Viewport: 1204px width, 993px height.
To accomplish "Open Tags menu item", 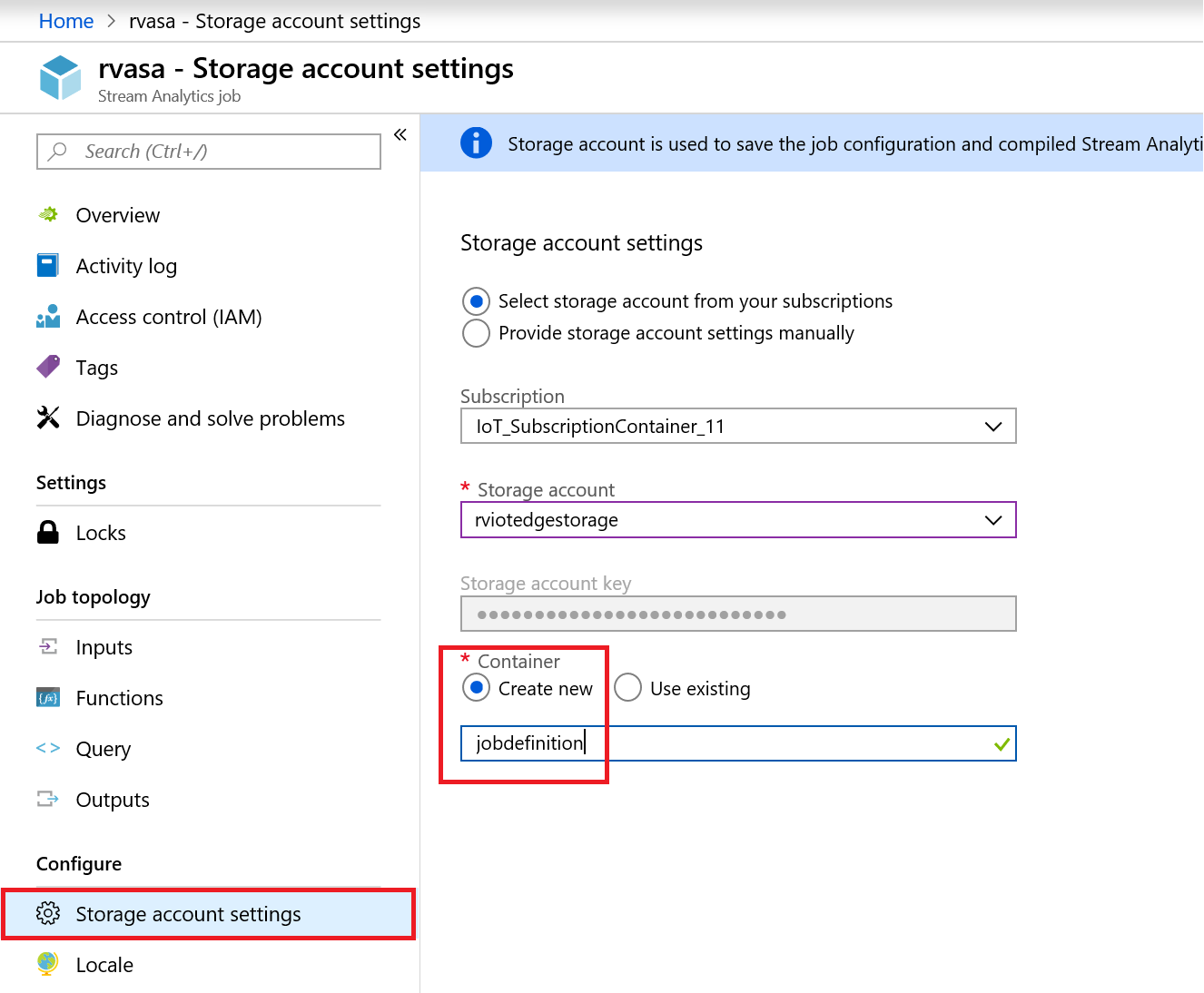I will tap(97, 368).
